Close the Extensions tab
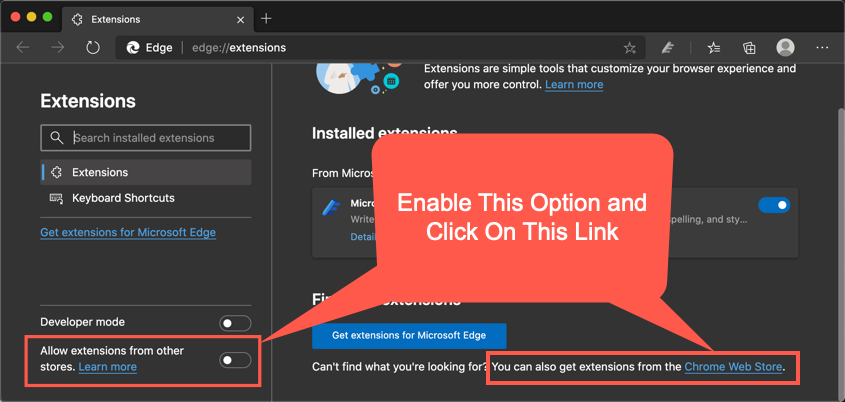The height and width of the screenshot is (402, 845). (x=239, y=19)
